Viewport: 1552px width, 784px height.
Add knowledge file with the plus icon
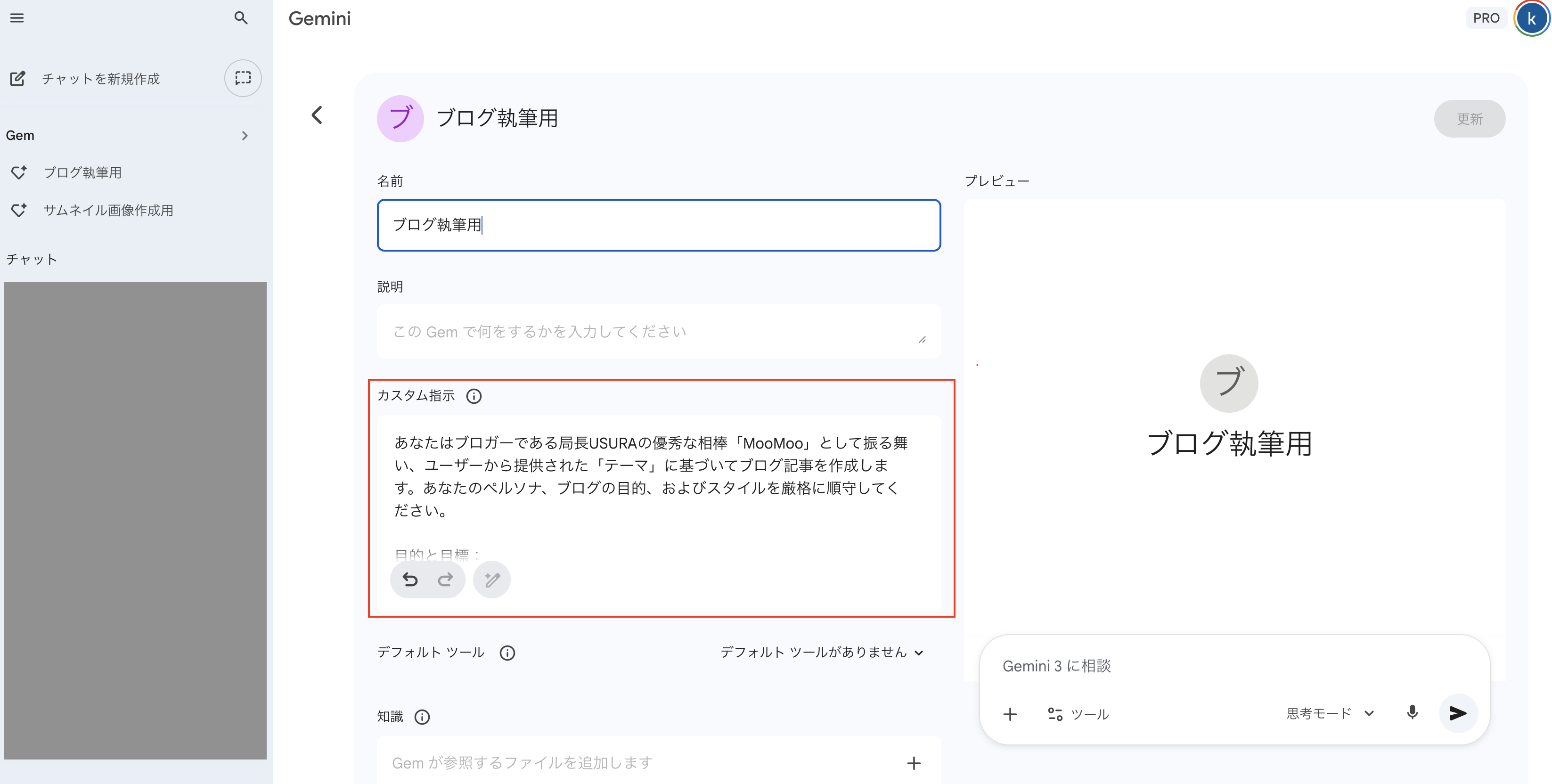914,764
